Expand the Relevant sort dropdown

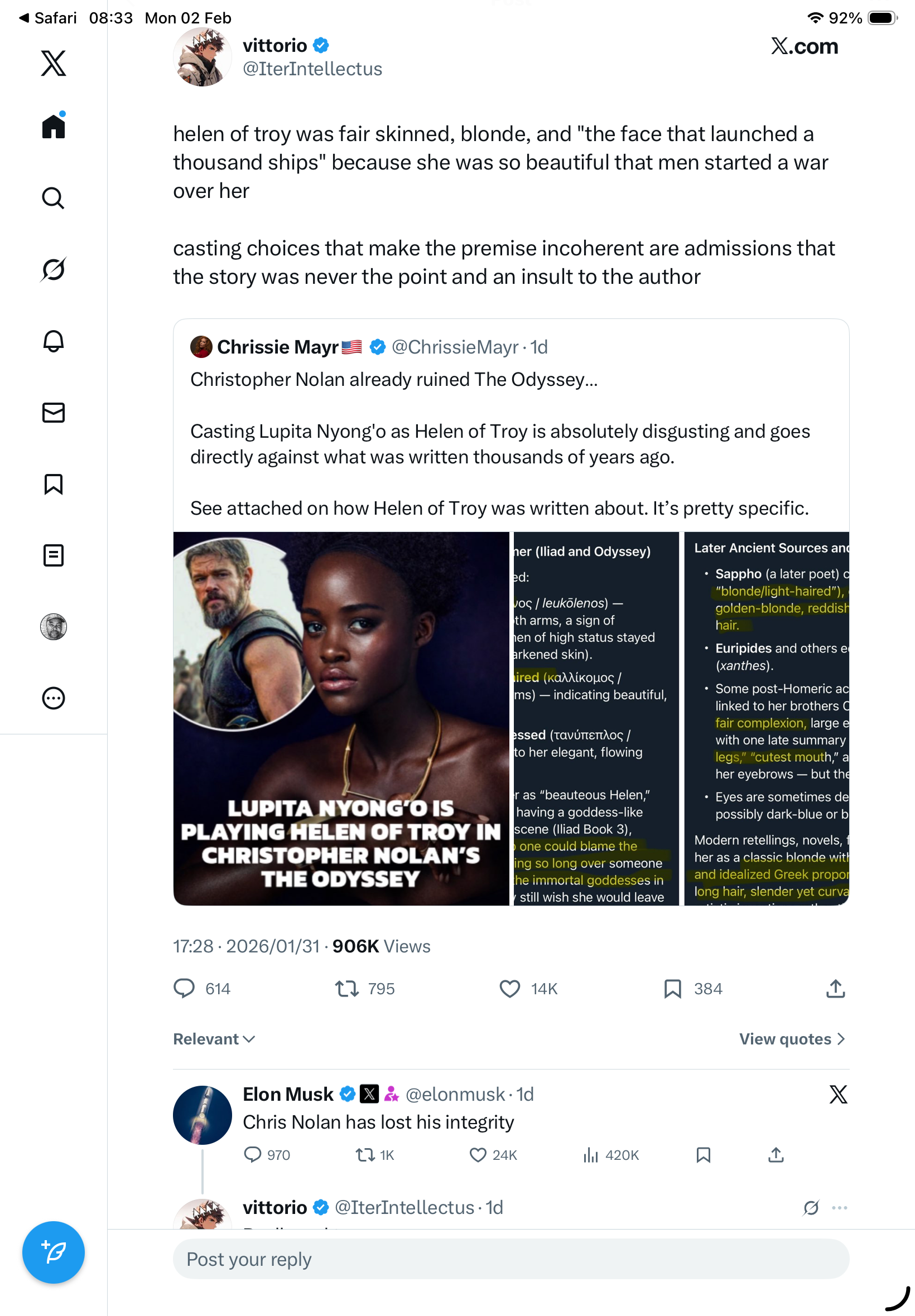[x=214, y=1039]
